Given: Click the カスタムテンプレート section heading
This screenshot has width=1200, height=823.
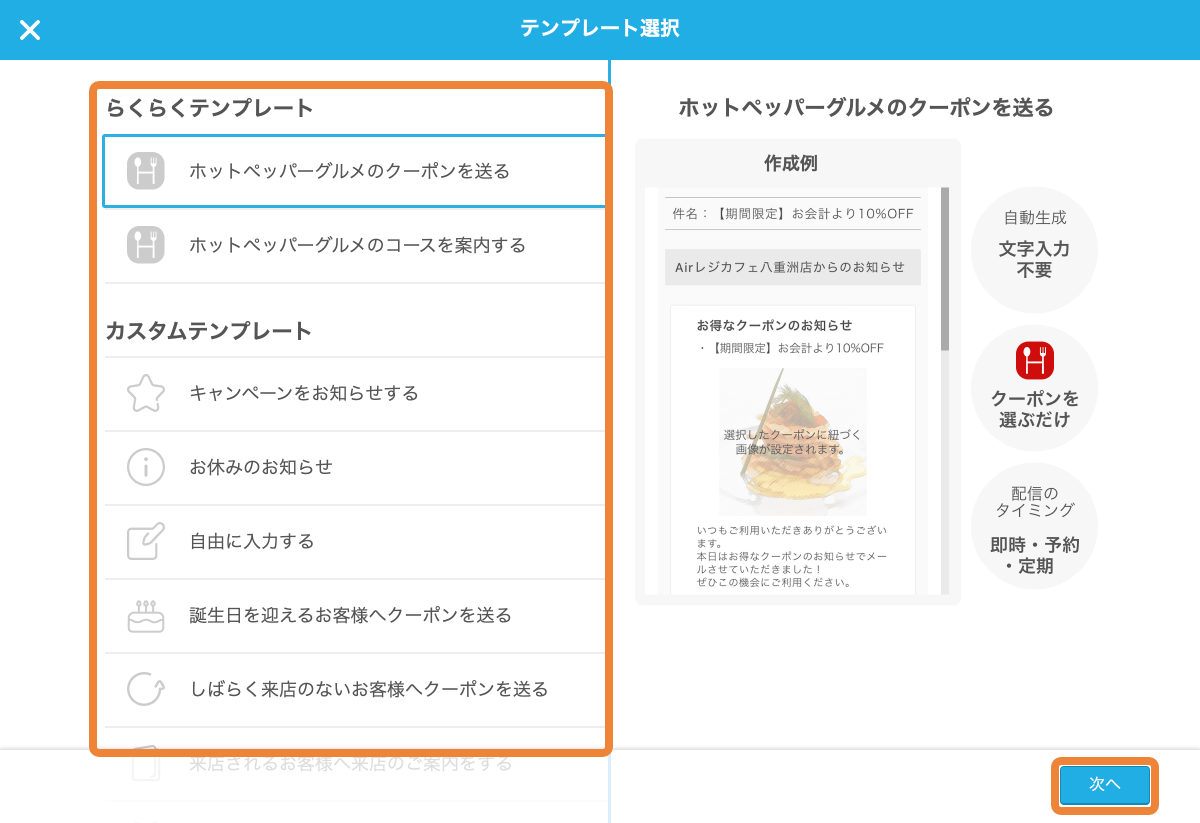Looking at the screenshot, I should click(209, 331).
